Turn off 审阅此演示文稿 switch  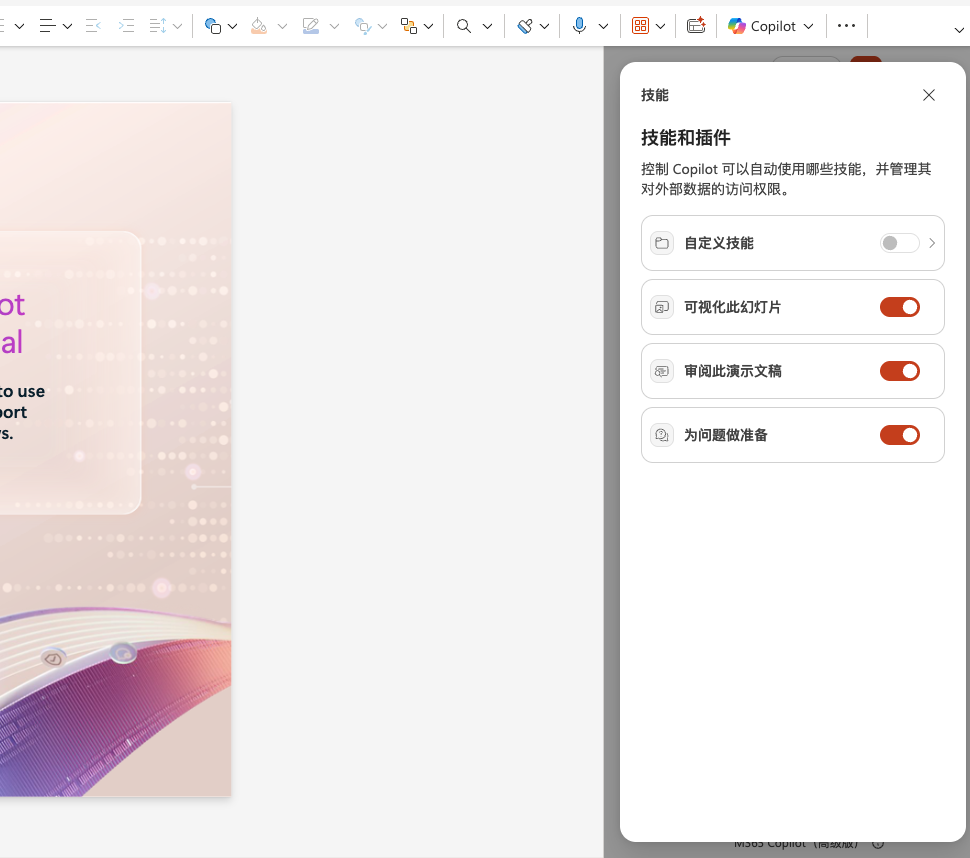coord(899,371)
